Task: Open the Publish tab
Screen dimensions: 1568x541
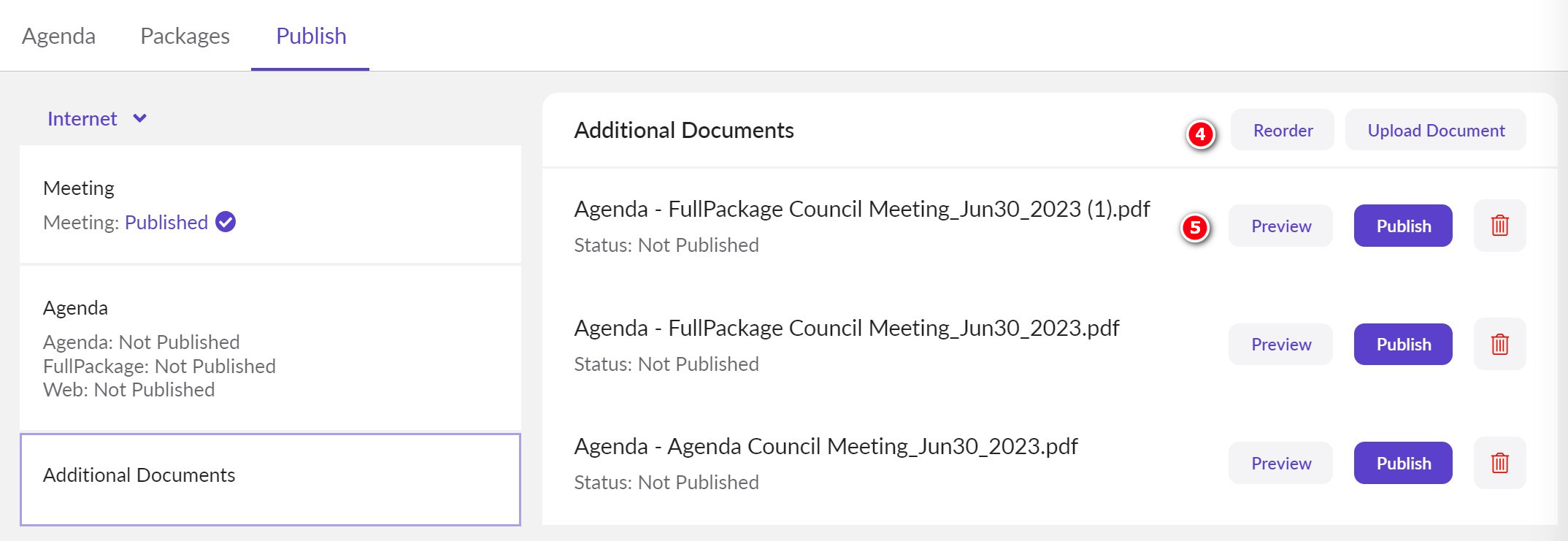Action: [310, 36]
